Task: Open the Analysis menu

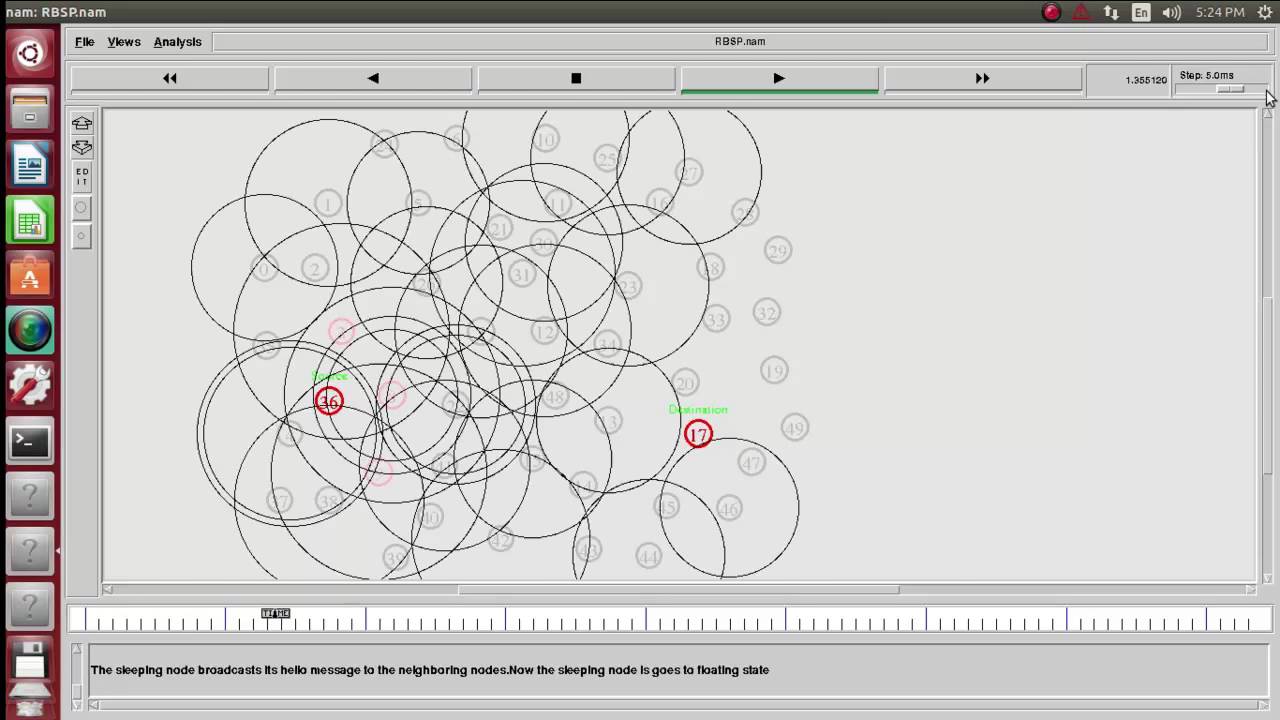Action: (177, 42)
